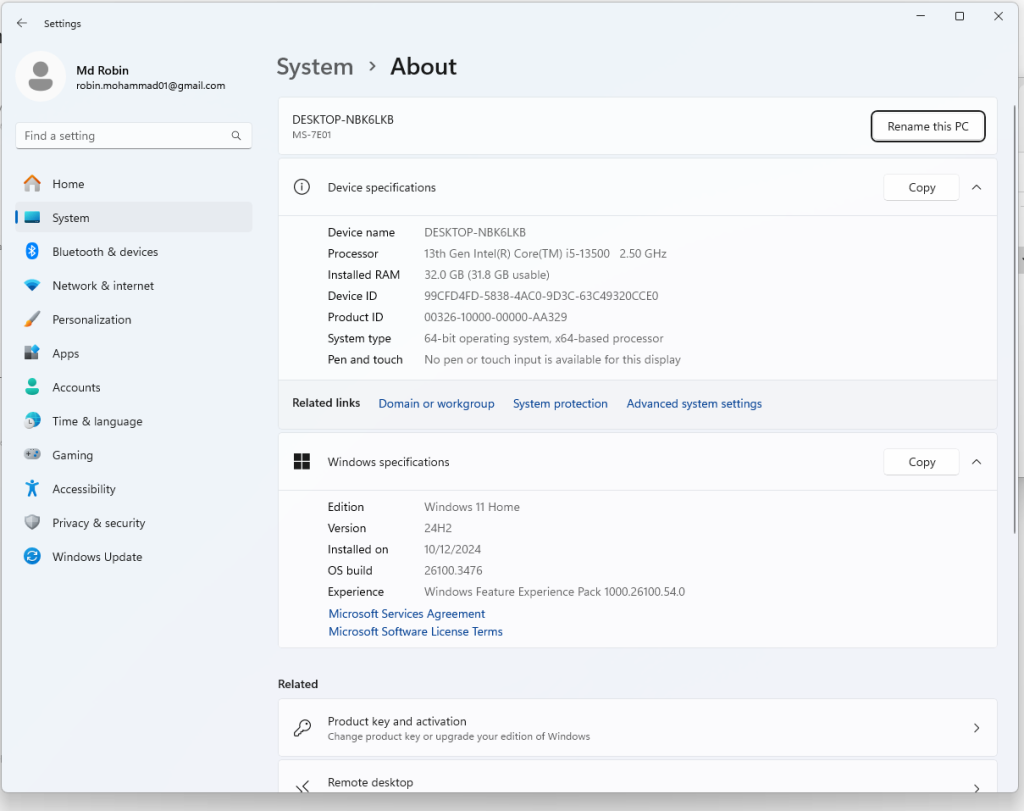Click the Device specifications info icon
Screen dimensions: 1024x811
click(x=302, y=187)
